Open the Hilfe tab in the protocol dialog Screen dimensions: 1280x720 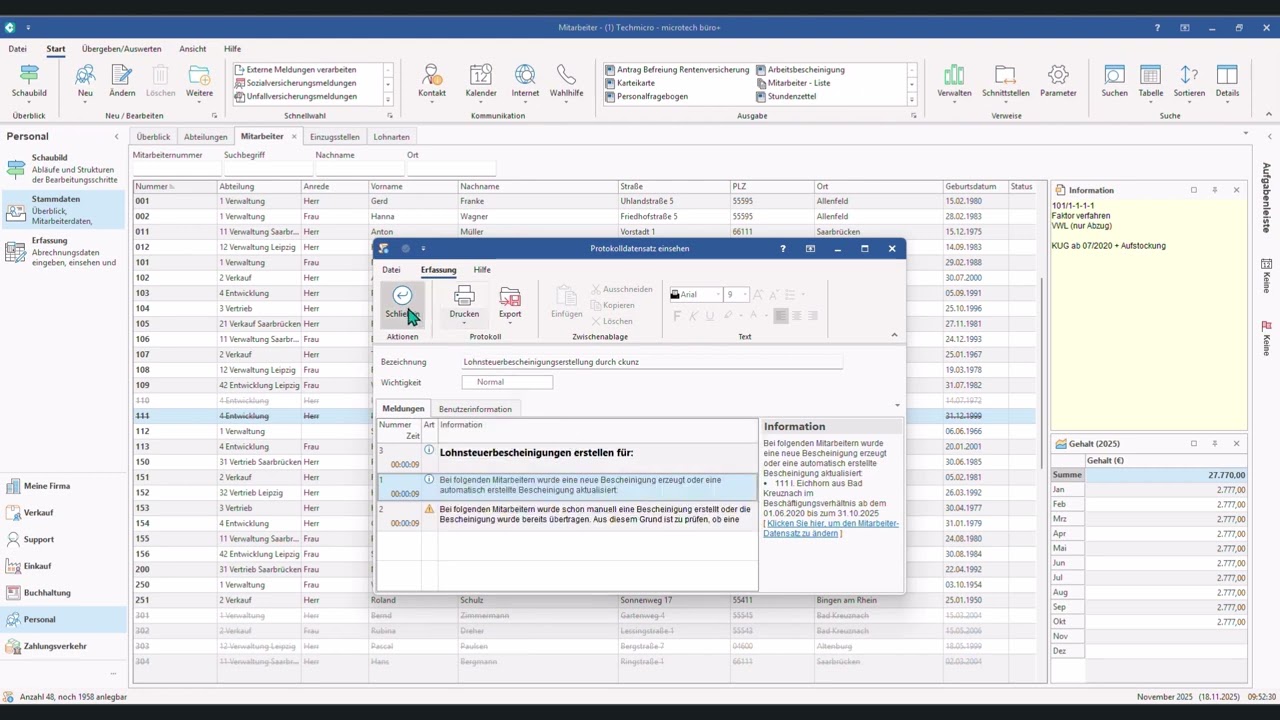(x=482, y=270)
